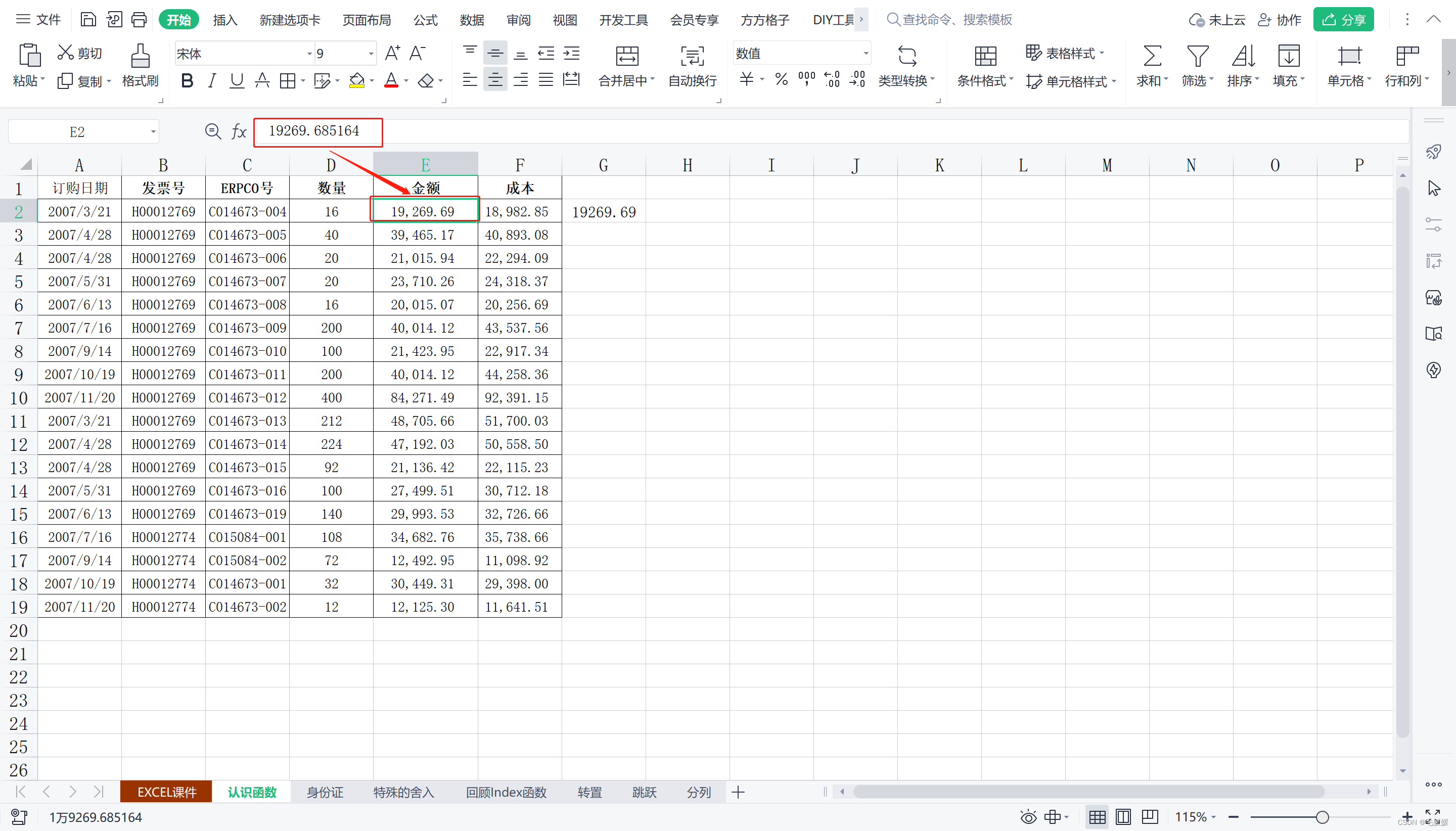Click the zoom magnifier beside fx
1456x831 pixels.
[213, 132]
